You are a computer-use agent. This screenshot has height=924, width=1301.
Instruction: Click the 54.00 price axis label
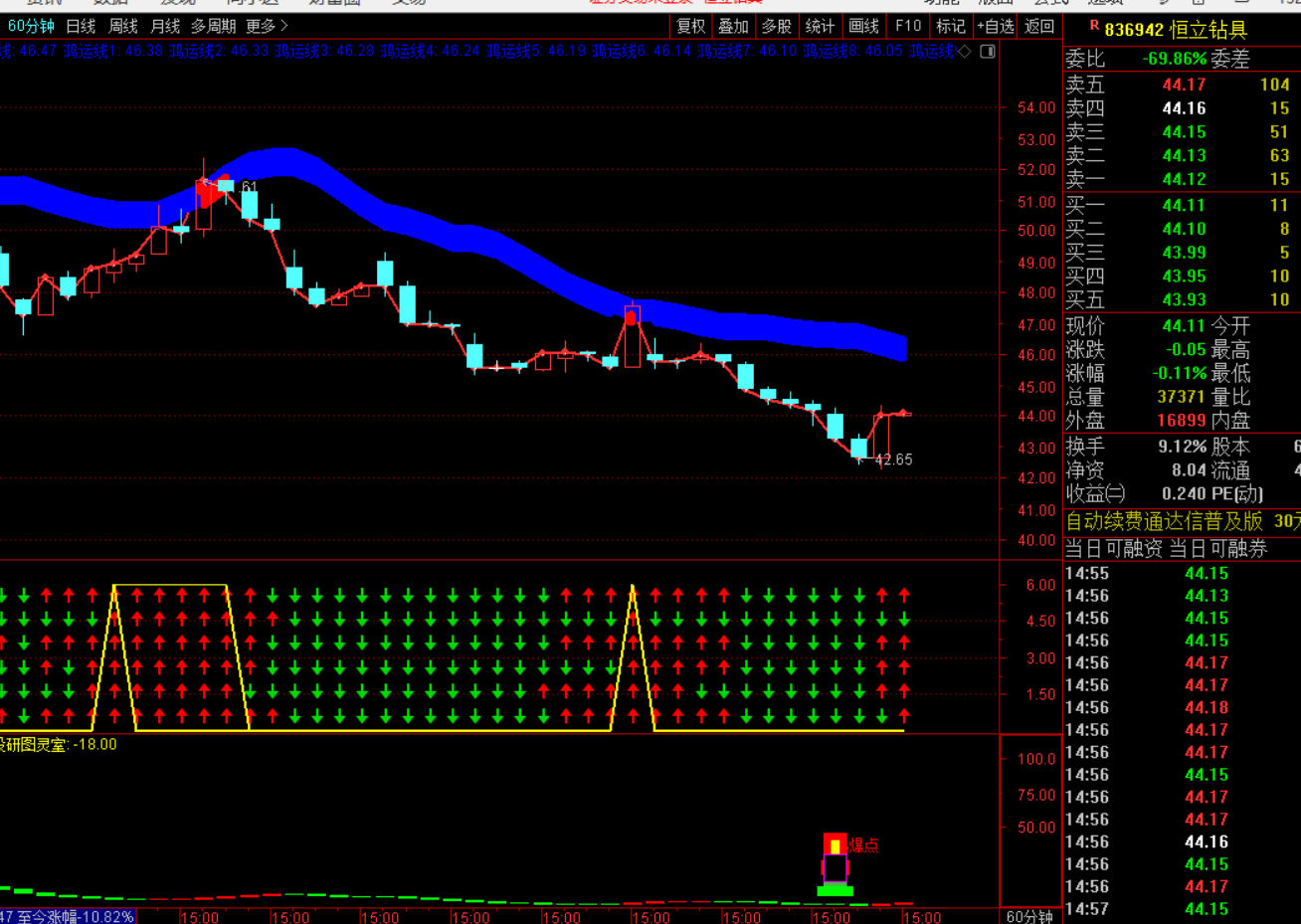pyautogui.click(x=1035, y=108)
